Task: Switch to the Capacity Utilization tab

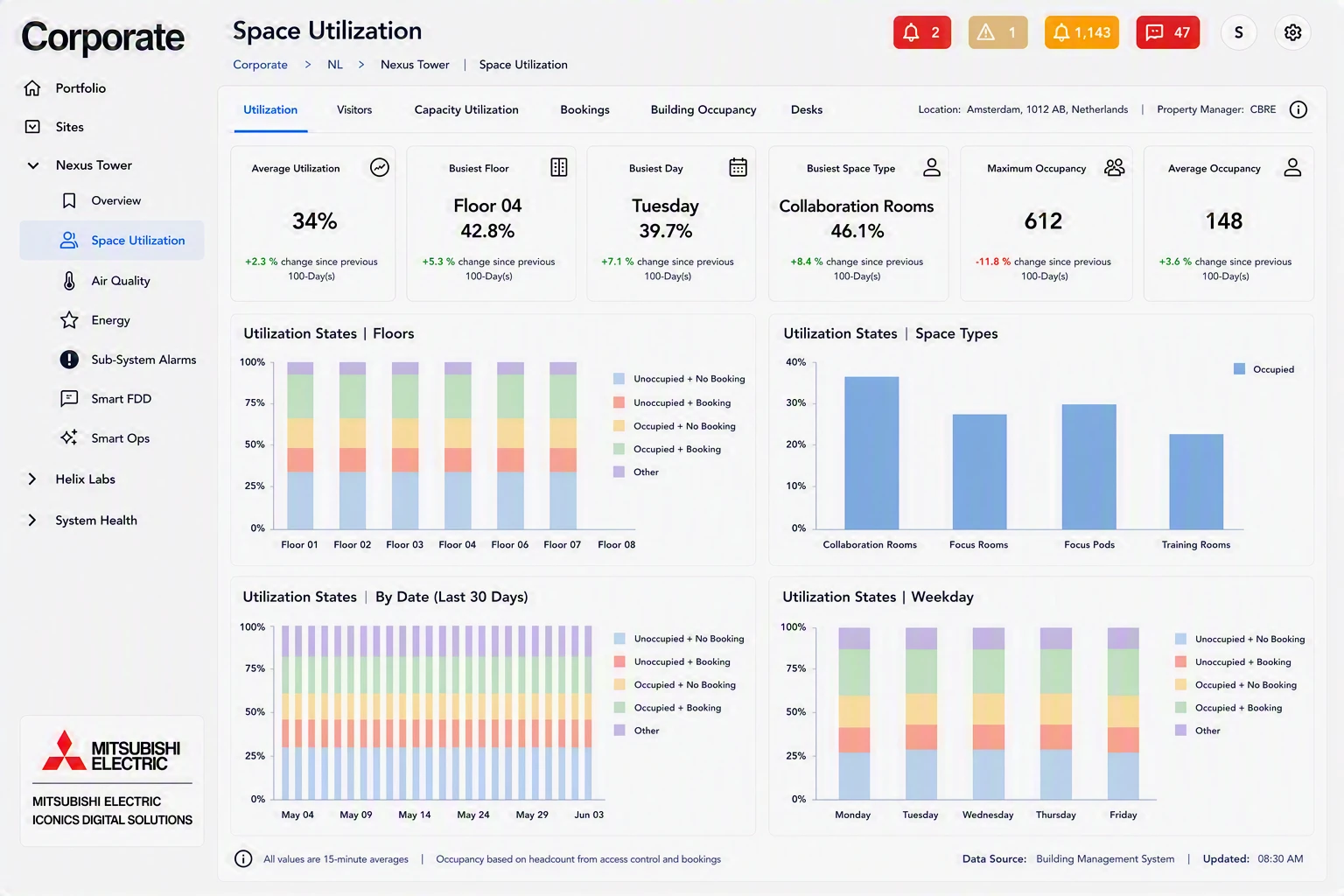Action: [x=466, y=109]
